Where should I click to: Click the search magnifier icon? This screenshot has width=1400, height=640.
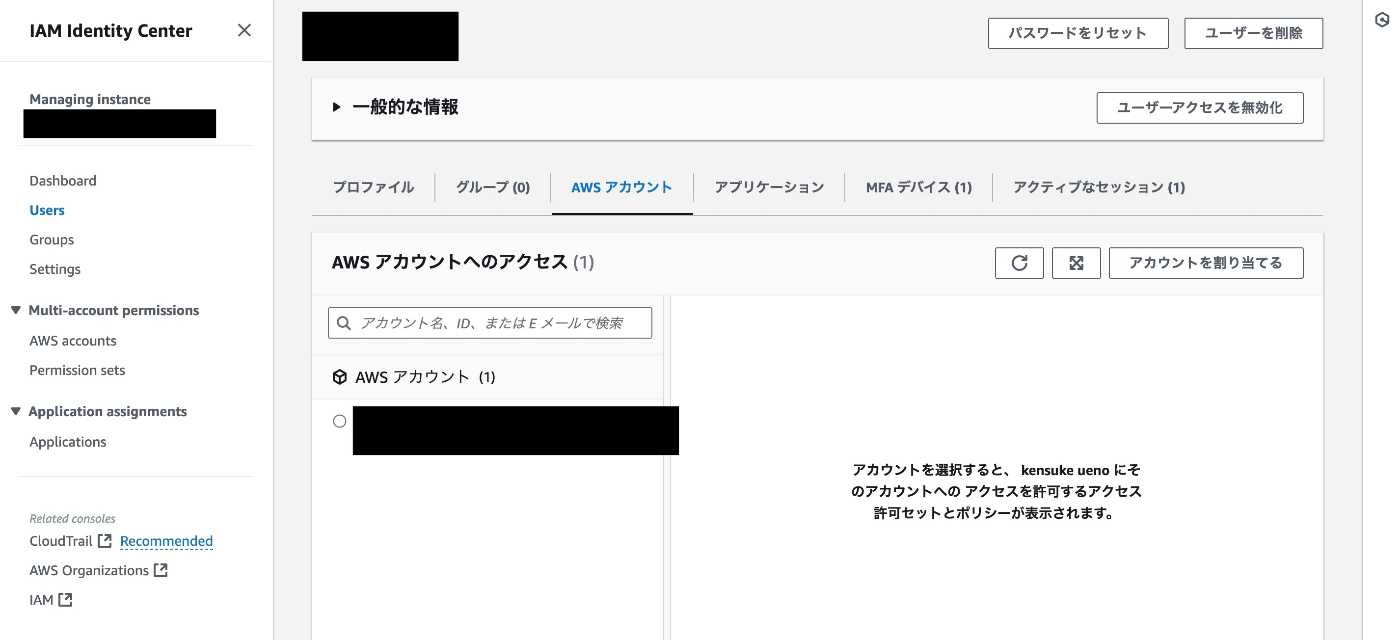tap(344, 323)
